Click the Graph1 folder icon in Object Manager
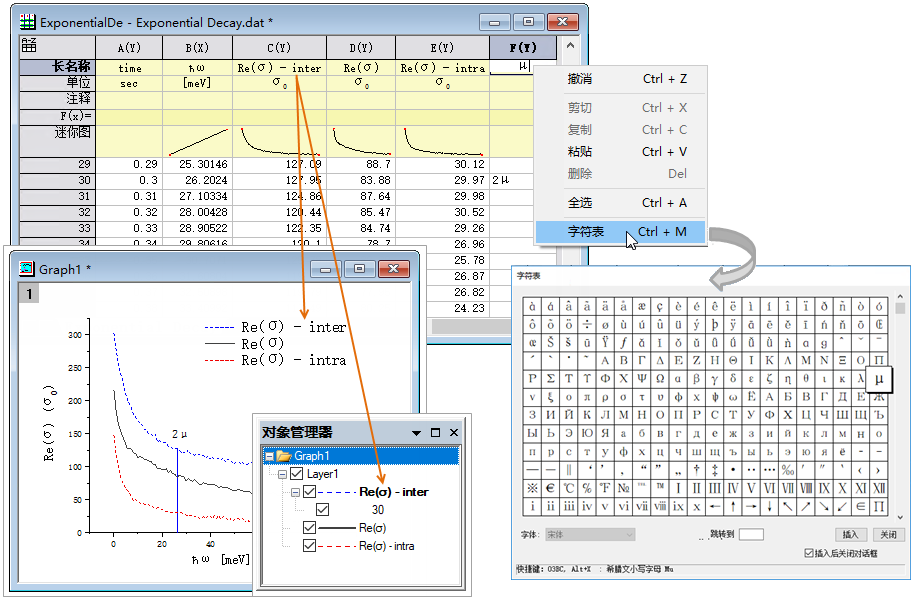The height and width of the screenshot is (602, 917). pos(284,456)
